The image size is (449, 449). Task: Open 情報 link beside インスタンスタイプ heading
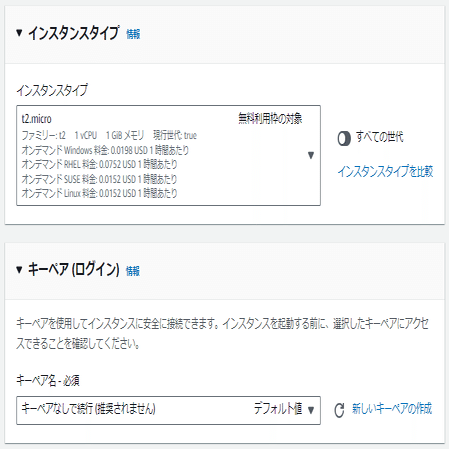point(133,34)
